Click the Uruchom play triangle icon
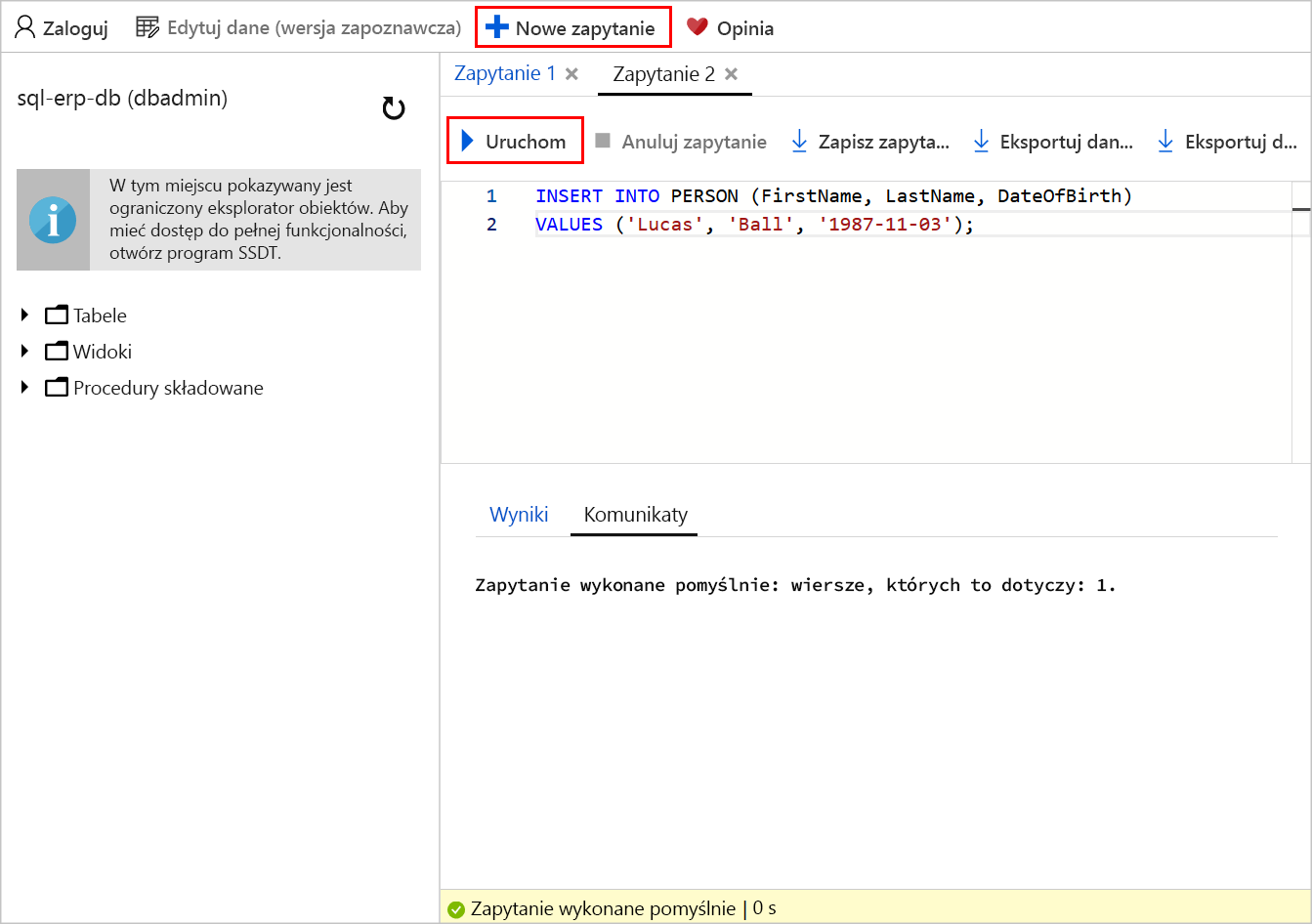The width and height of the screenshot is (1312, 924). tap(468, 142)
